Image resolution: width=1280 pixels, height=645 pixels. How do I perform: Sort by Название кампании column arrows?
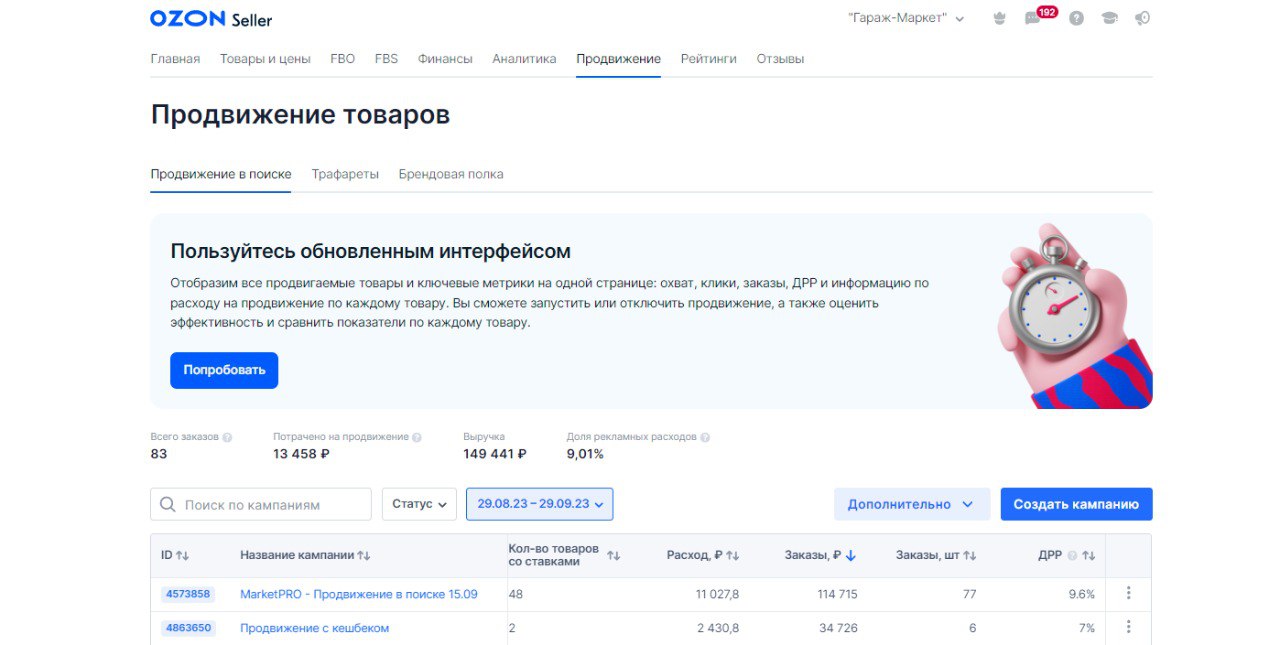(x=364, y=555)
